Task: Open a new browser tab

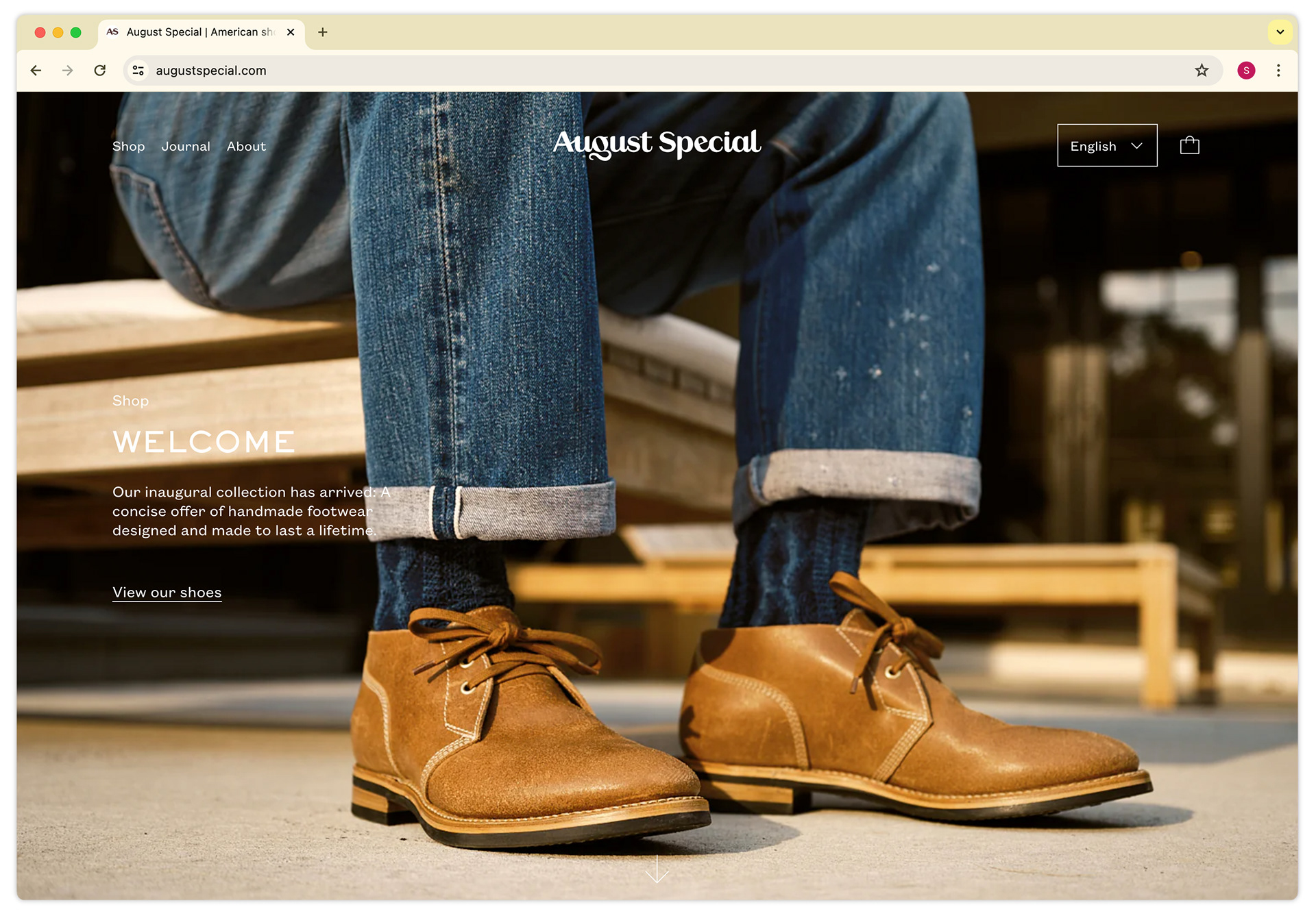Action: tap(323, 32)
